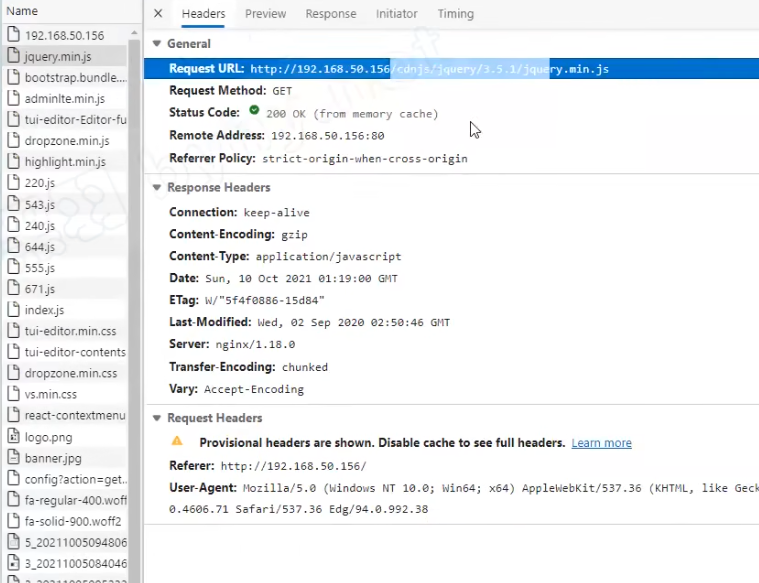759x583 pixels.
Task: Close the request details panel
Action: 158,14
